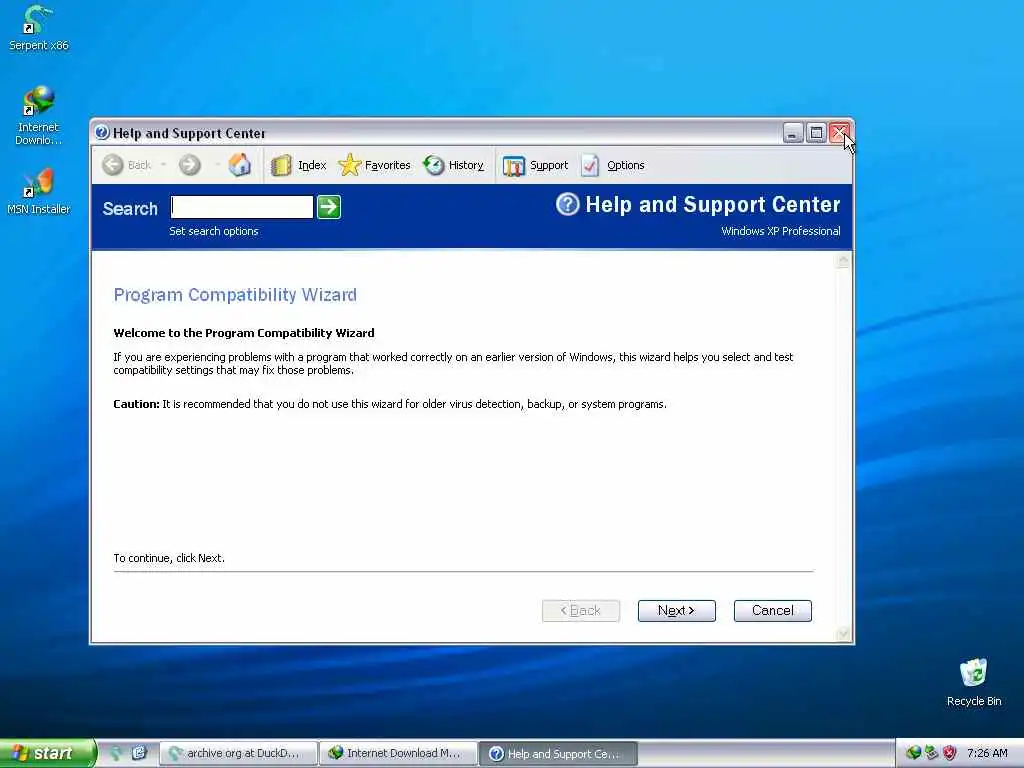Select the Internet Download Manager desktop icon
The image size is (1024, 768).
38,116
